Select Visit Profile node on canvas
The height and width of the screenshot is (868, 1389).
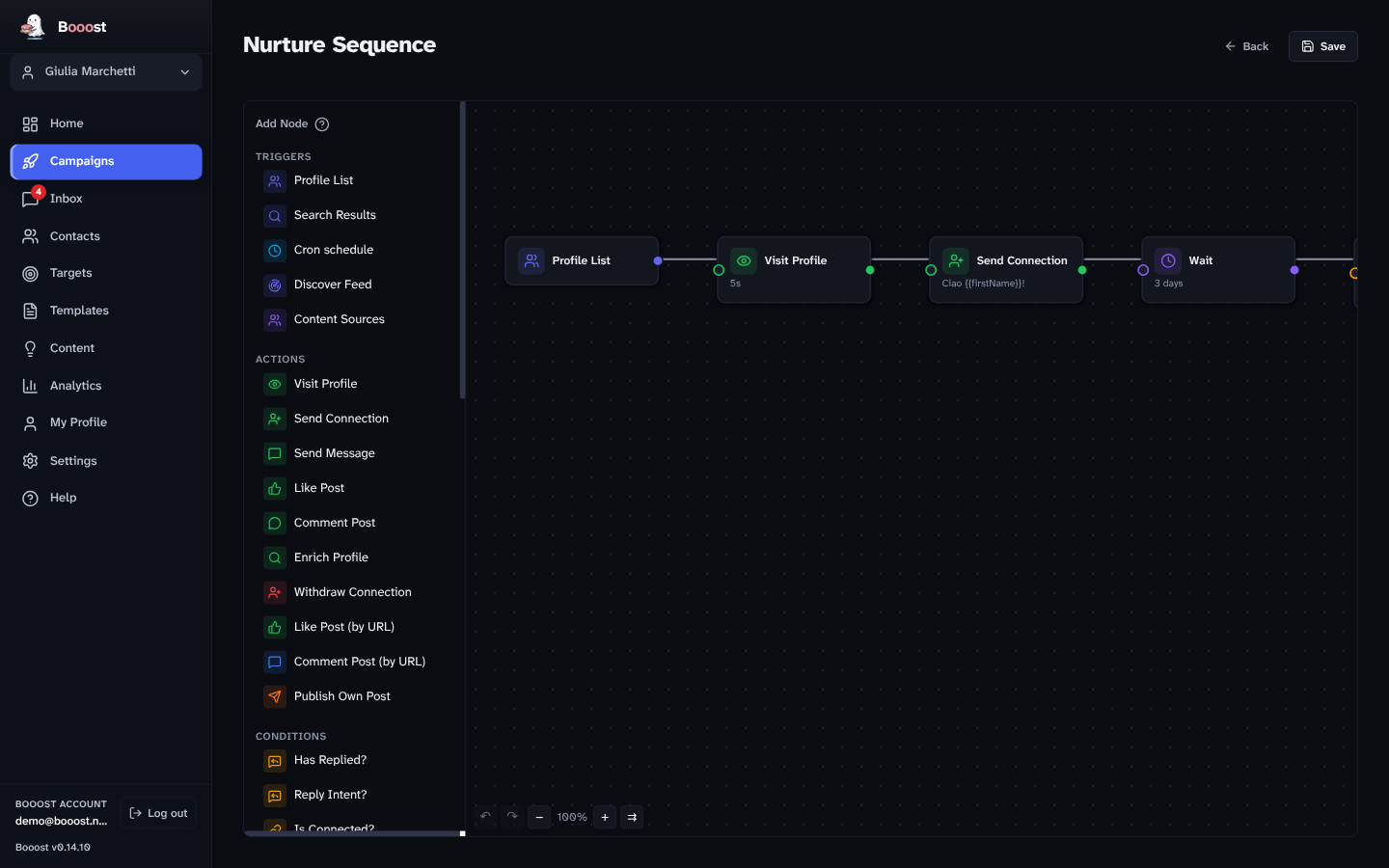[x=794, y=270]
